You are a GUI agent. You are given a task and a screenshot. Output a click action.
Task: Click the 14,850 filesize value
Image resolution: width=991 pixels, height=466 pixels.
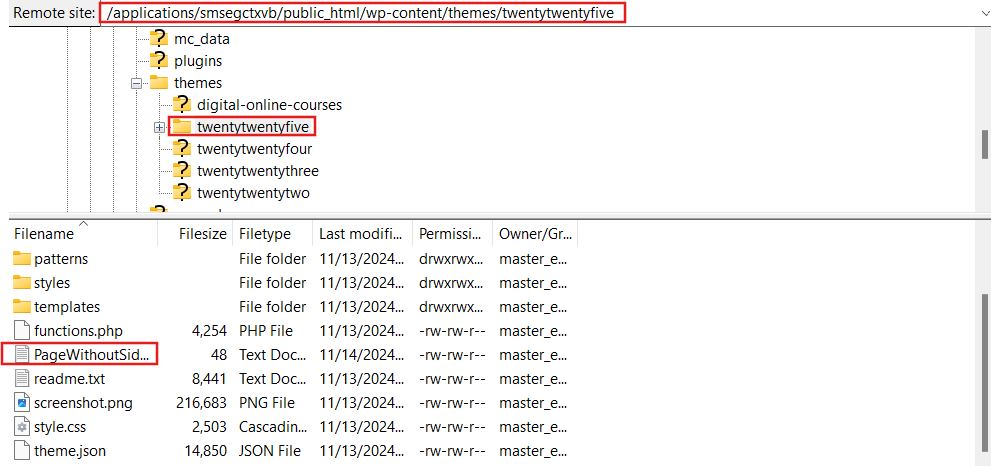point(205,451)
